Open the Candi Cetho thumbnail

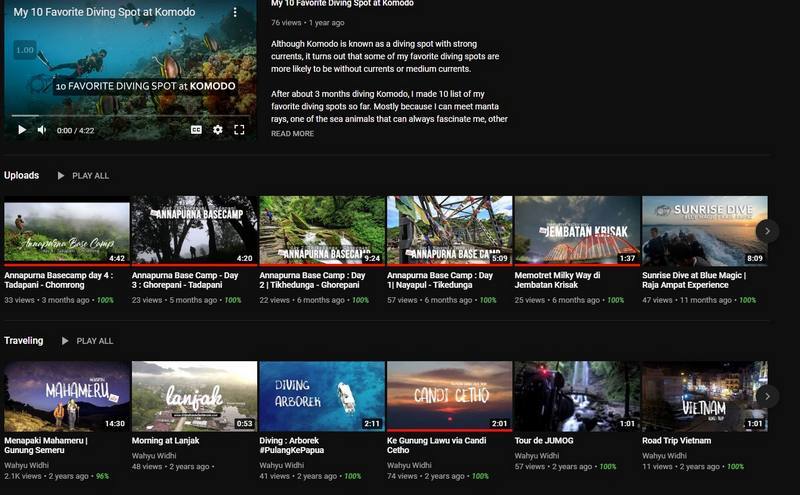[x=449, y=397]
